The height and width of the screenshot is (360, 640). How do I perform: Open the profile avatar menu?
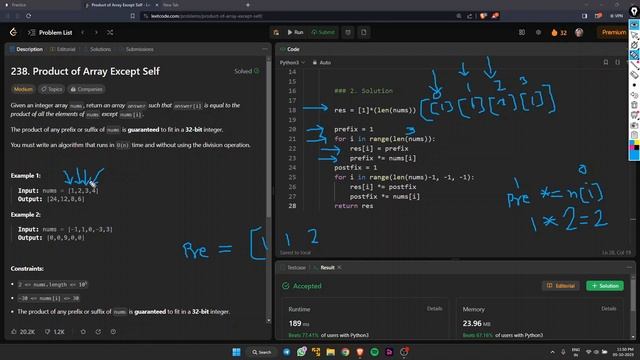[x=579, y=32]
